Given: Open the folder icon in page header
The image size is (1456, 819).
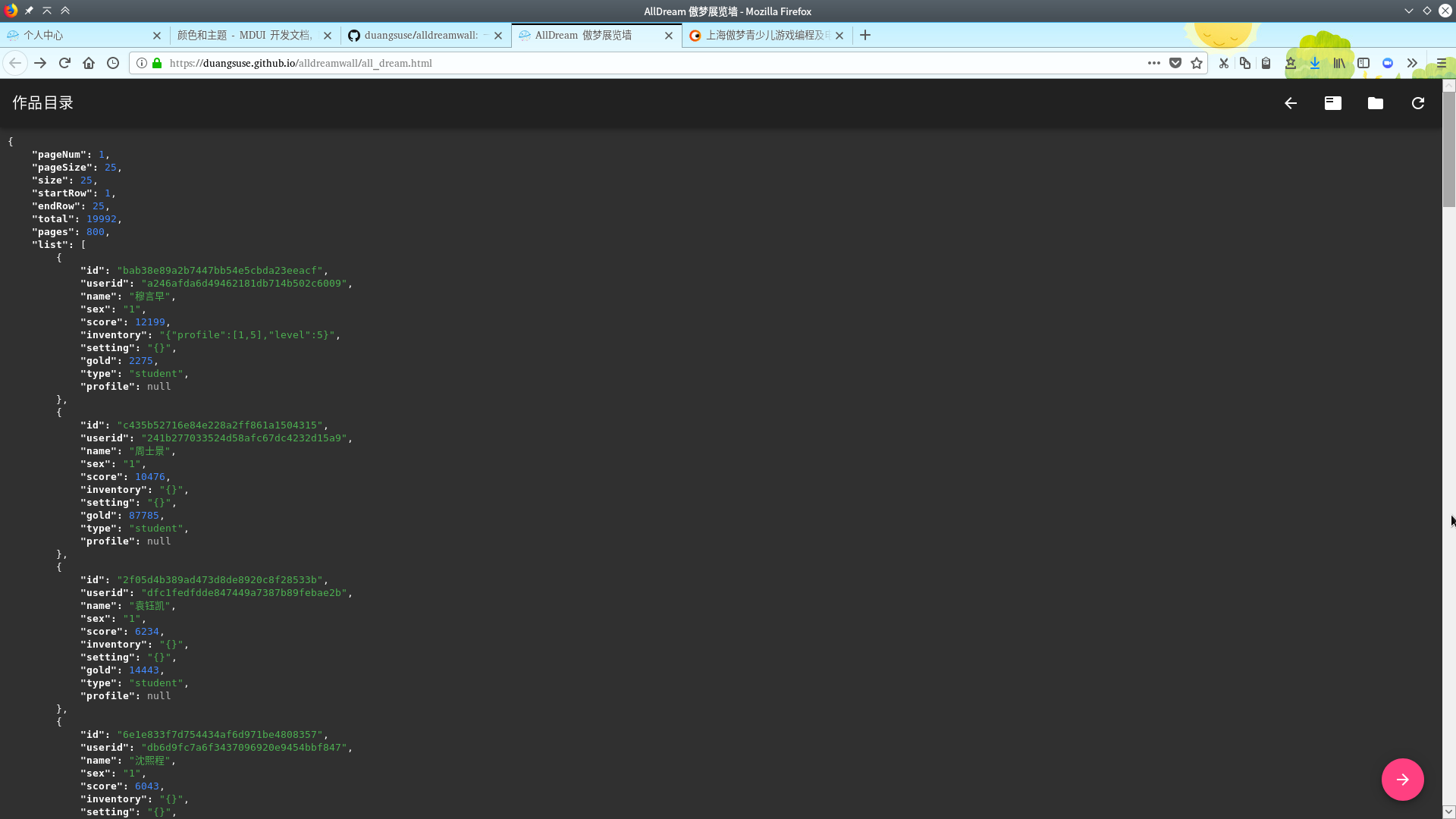Looking at the screenshot, I should (1376, 103).
